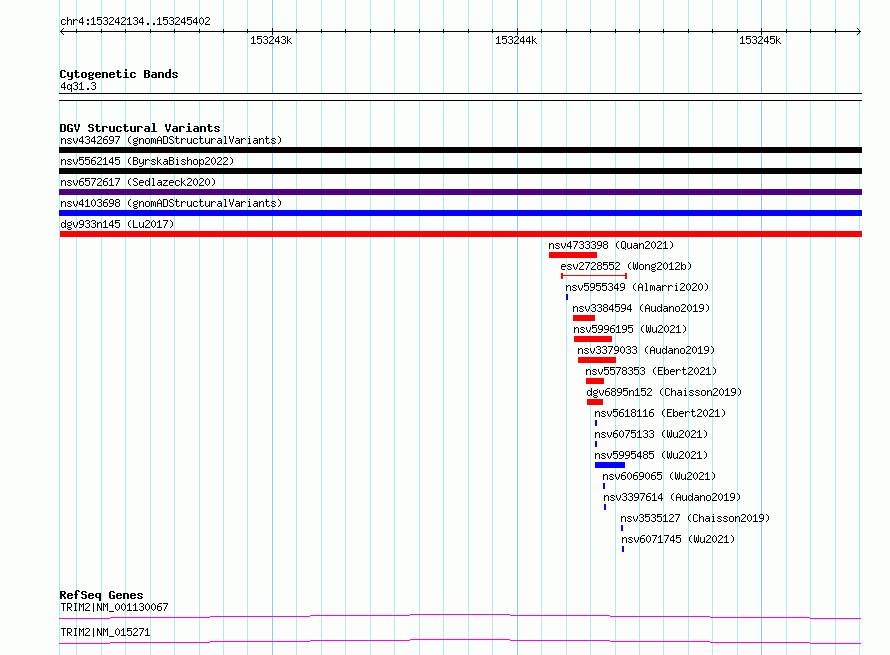Click variant label nsv5996195 (Wu2021)
This screenshot has height=655, width=890.
(x=630, y=329)
